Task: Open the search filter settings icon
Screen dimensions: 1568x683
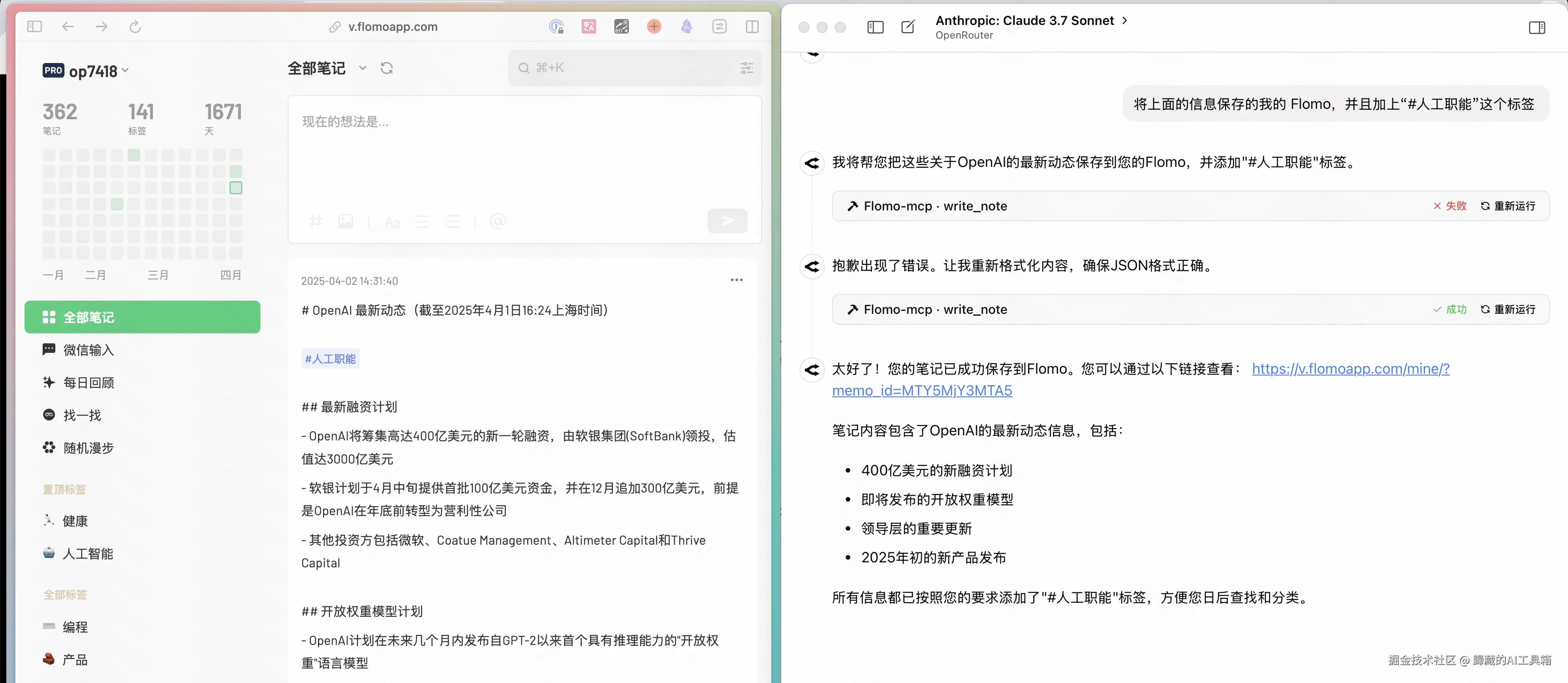Action: tap(746, 68)
